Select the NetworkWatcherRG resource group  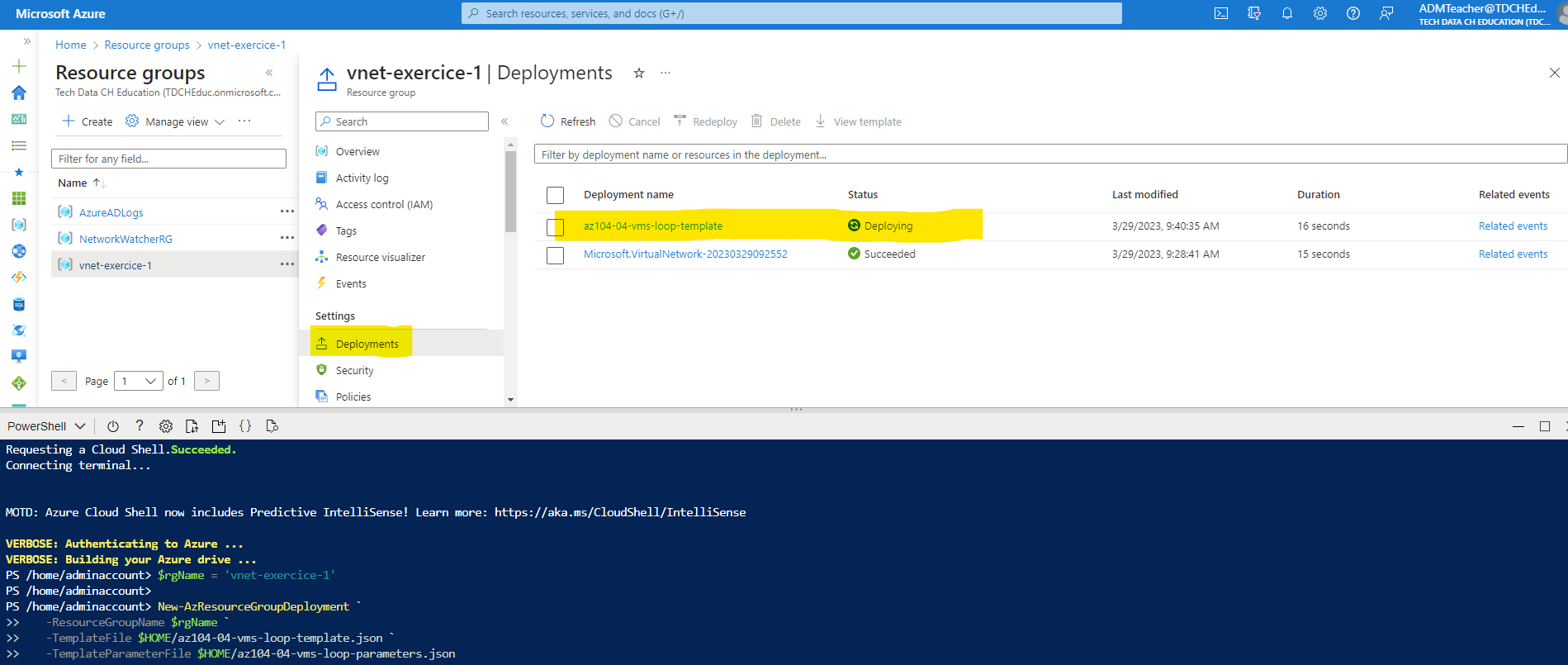pyautogui.click(x=126, y=239)
